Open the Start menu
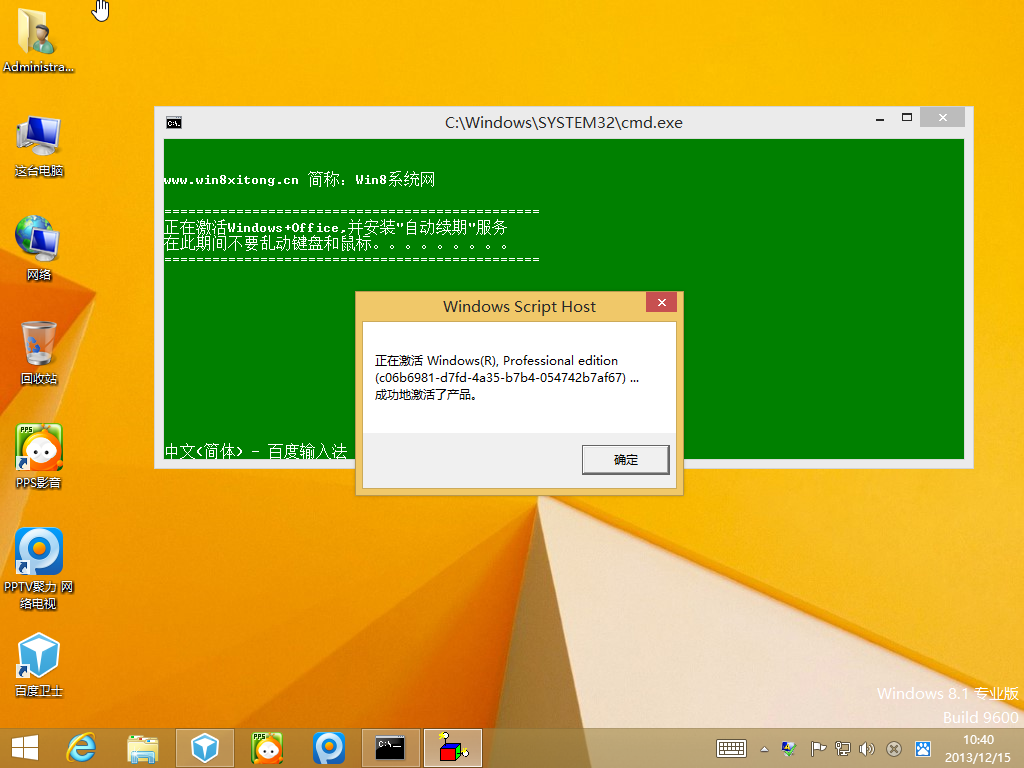 click(x=23, y=748)
